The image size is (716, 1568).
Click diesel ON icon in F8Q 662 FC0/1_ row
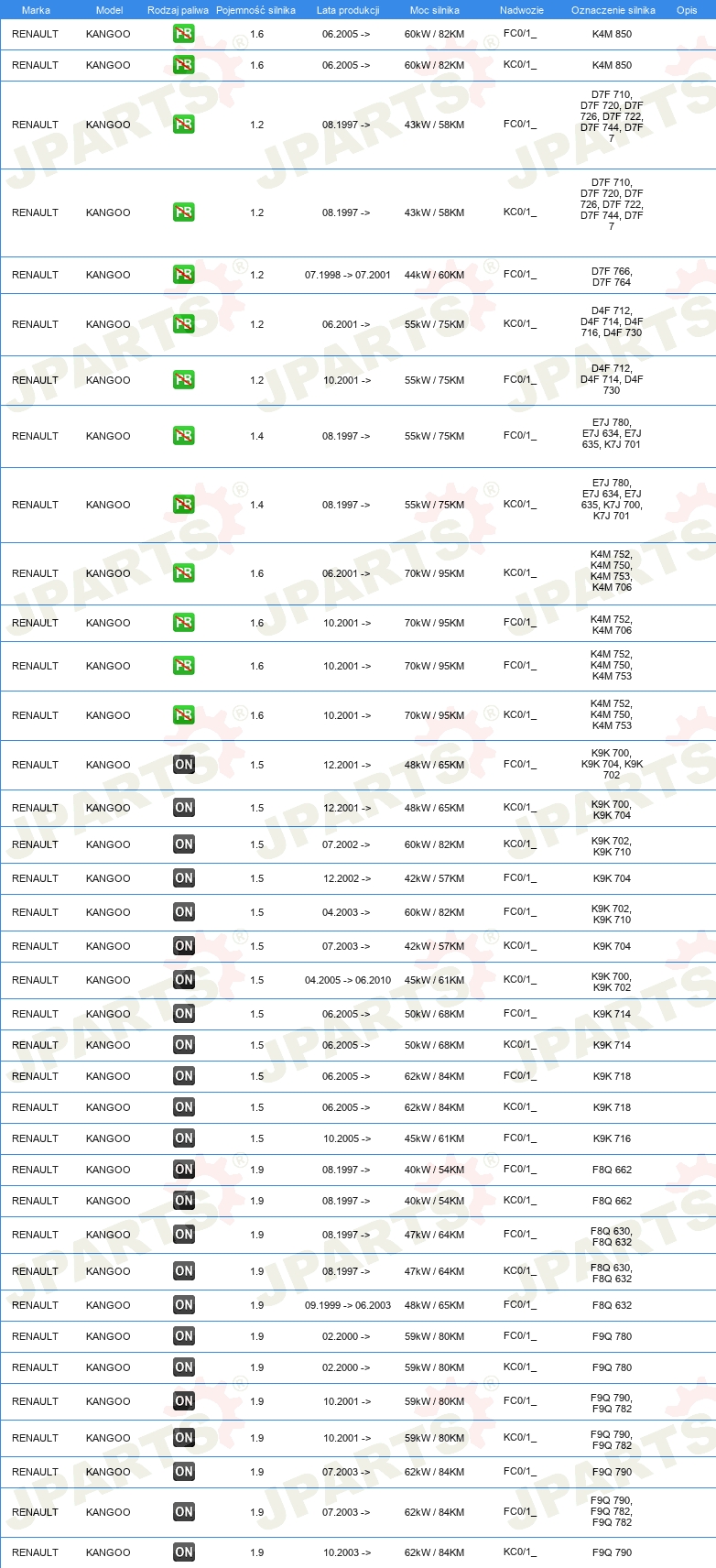point(184,1170)
